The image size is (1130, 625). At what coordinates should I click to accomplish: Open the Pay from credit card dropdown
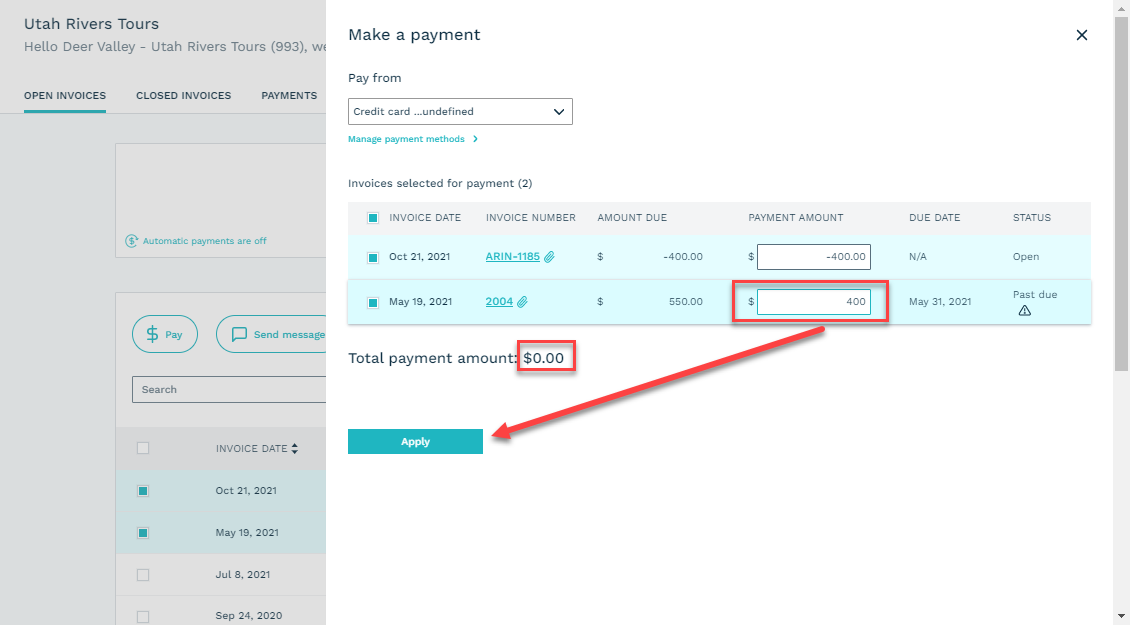tap(460, 112)
